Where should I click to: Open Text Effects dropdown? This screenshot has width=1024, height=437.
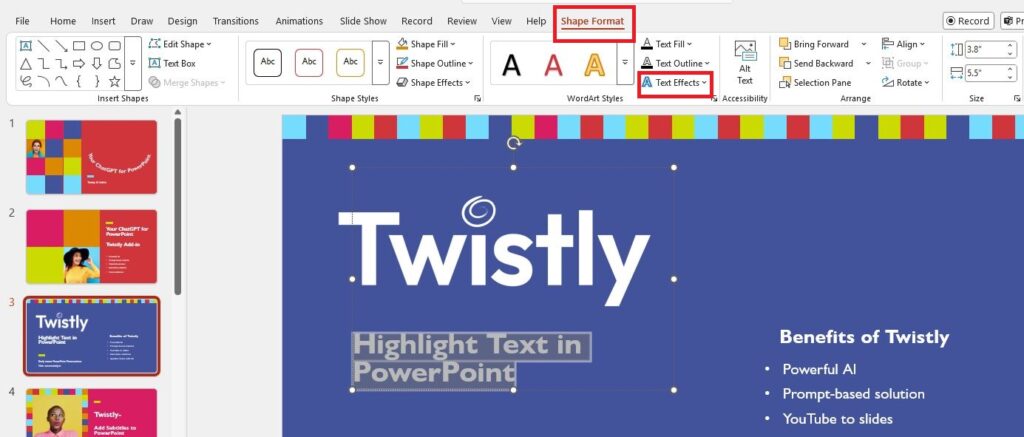coord(675,82)
